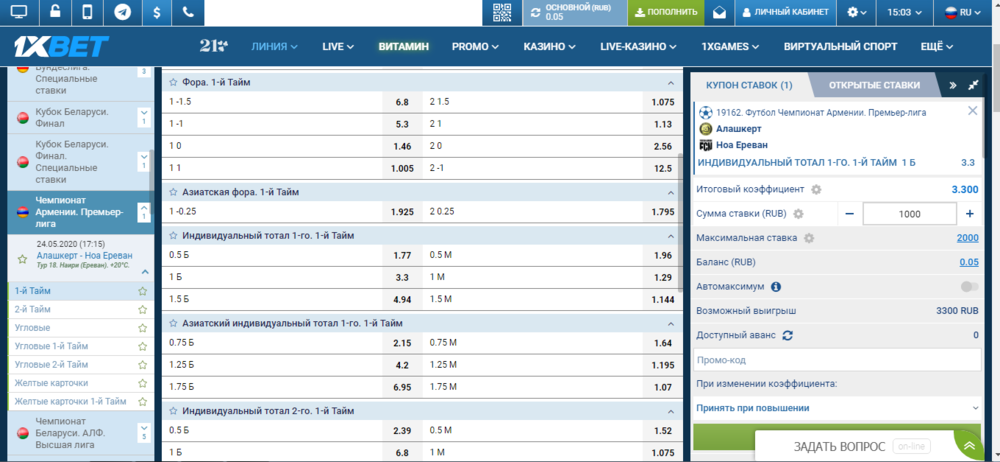The height and width of the screenshot is (462, 1000).
Task: Select odds 6.8 for Фора 1 -1.5
Action: (x=402, y=102)
